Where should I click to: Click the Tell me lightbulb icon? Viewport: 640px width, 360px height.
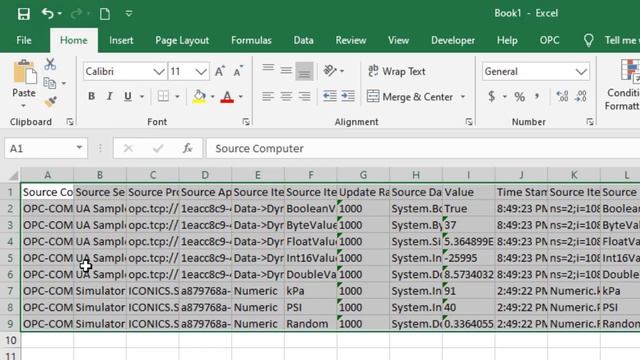(588, 40)
